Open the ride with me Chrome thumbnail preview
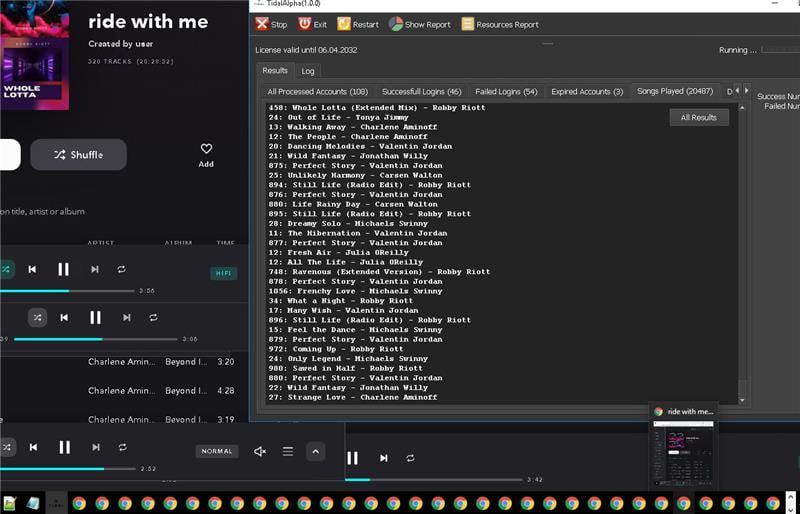The height and width of the screenshot is (514, 800). coord(683,446)
